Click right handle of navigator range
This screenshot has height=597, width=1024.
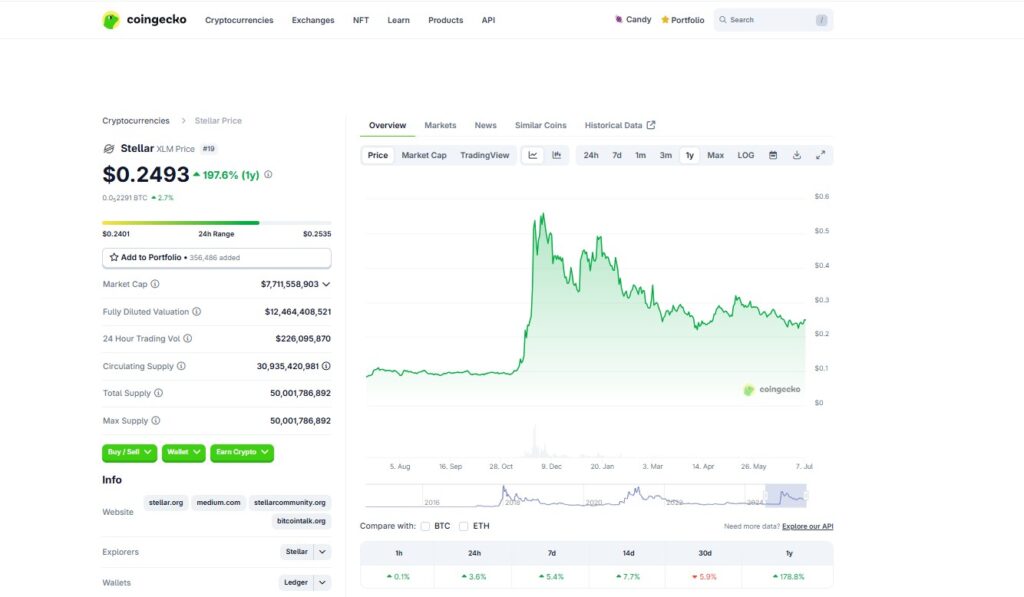click(806, 496)
